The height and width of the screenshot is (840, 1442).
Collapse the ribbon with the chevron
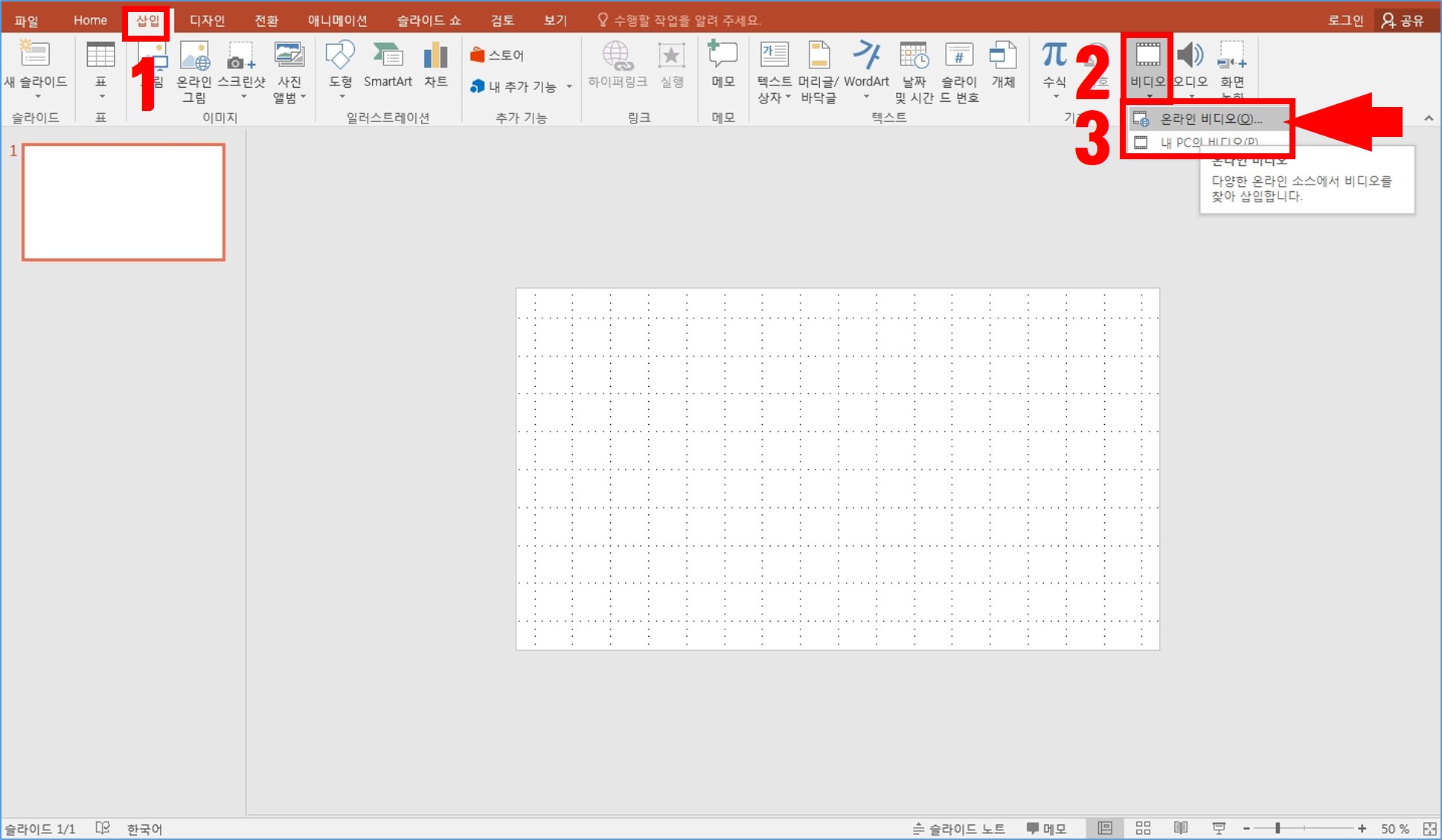(1429, 118)
